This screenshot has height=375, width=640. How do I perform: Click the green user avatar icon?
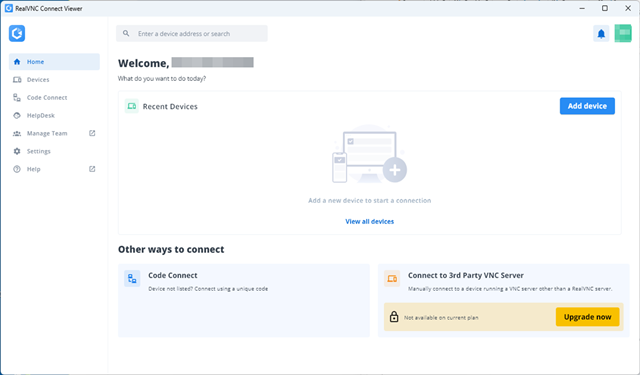623,33
